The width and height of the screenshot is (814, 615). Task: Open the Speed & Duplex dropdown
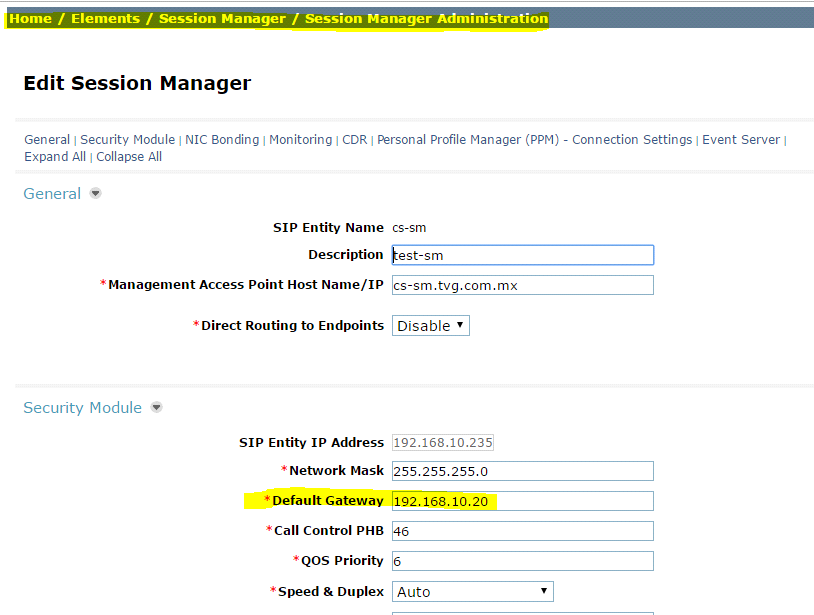click(x=472, y=592)
